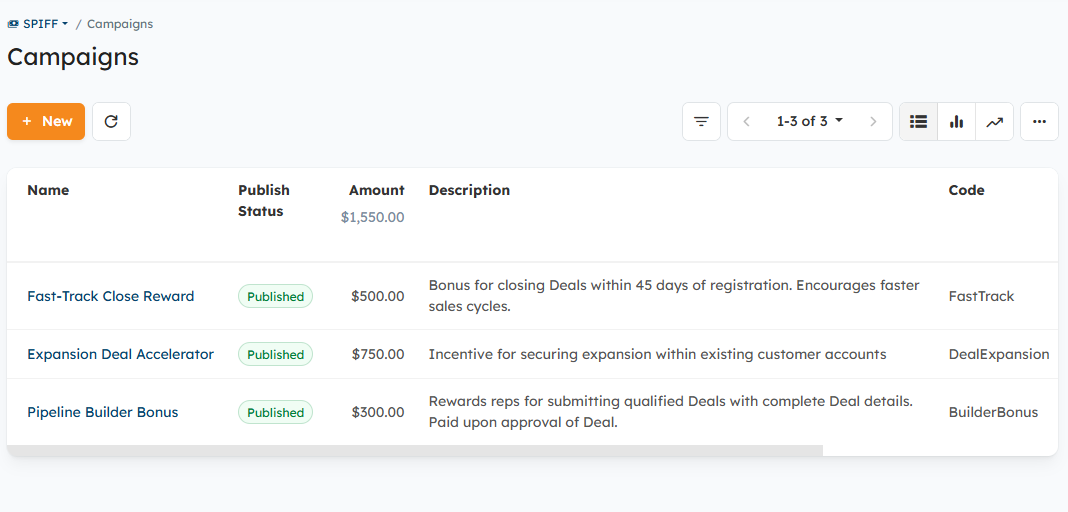Screen dimensions: 1068x512
Task: Click the refresh campaigns icon
Action: [x=111, y=122]
